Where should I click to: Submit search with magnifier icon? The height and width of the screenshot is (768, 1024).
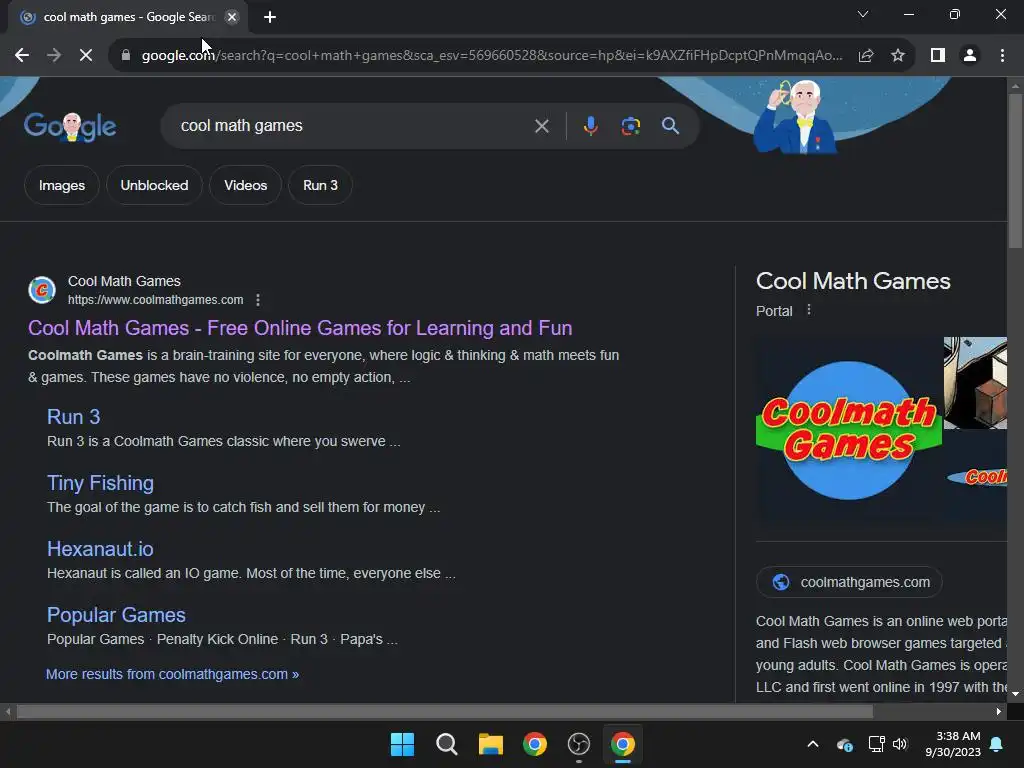(x=670, y=126)
